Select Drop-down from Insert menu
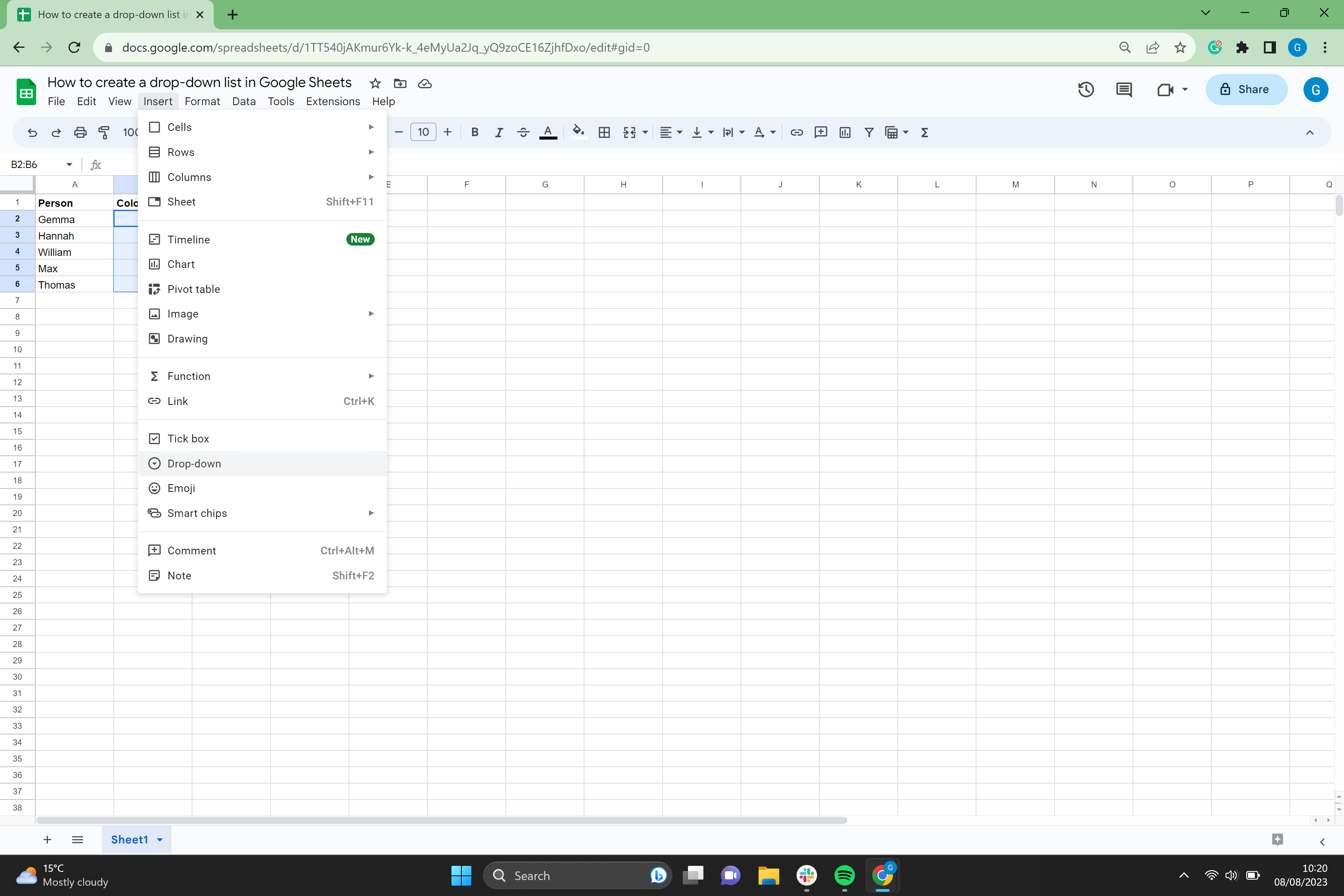The image size is (1344, 896). tap(193, 463)
